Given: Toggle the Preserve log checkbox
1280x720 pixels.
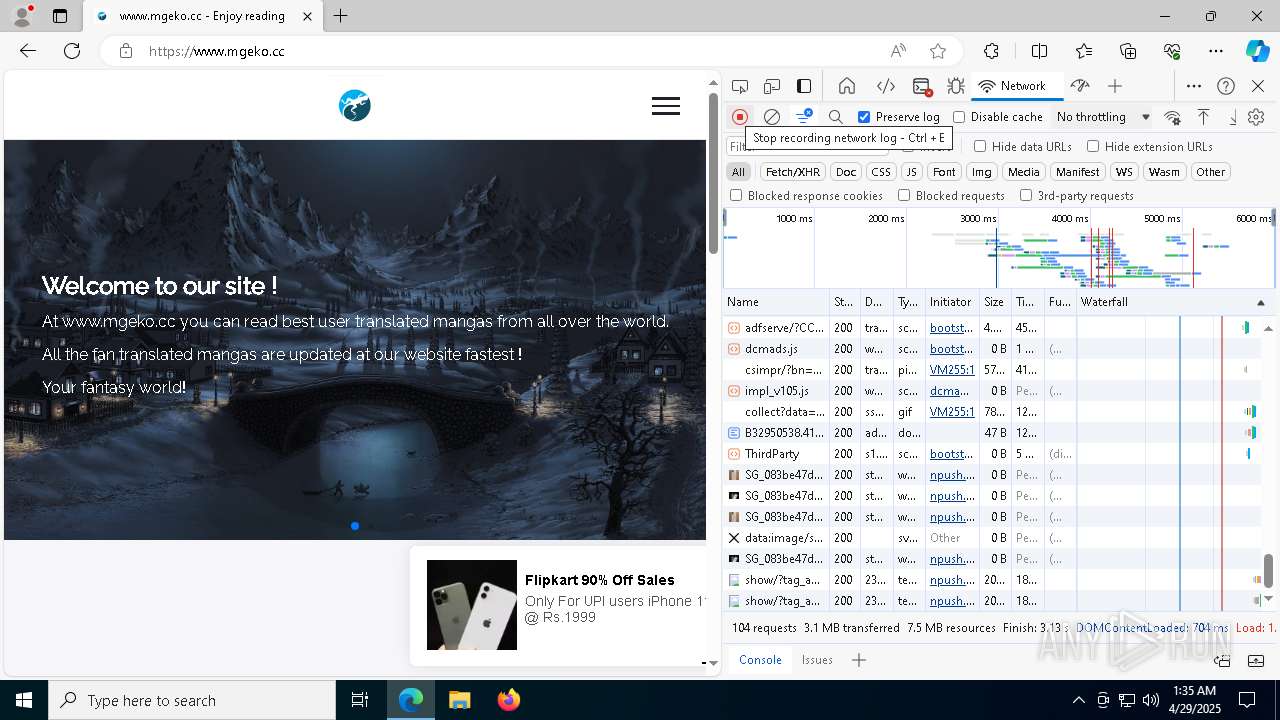Looking at the screenshot, I should (864, 117).
